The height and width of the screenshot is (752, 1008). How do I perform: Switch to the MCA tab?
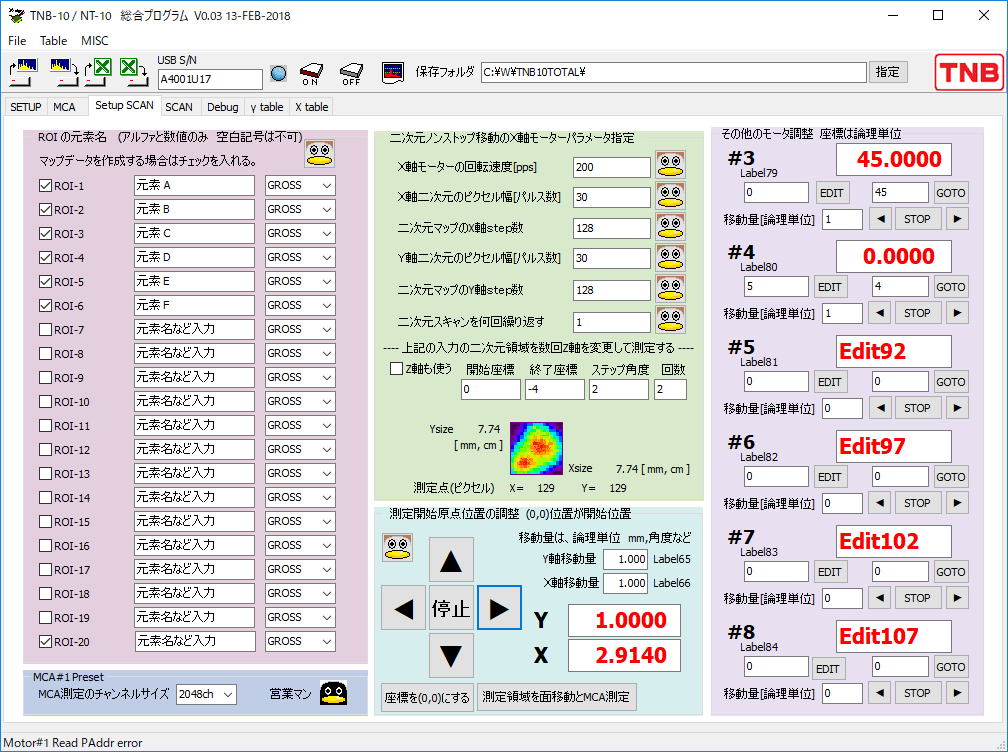click(64, 107)
